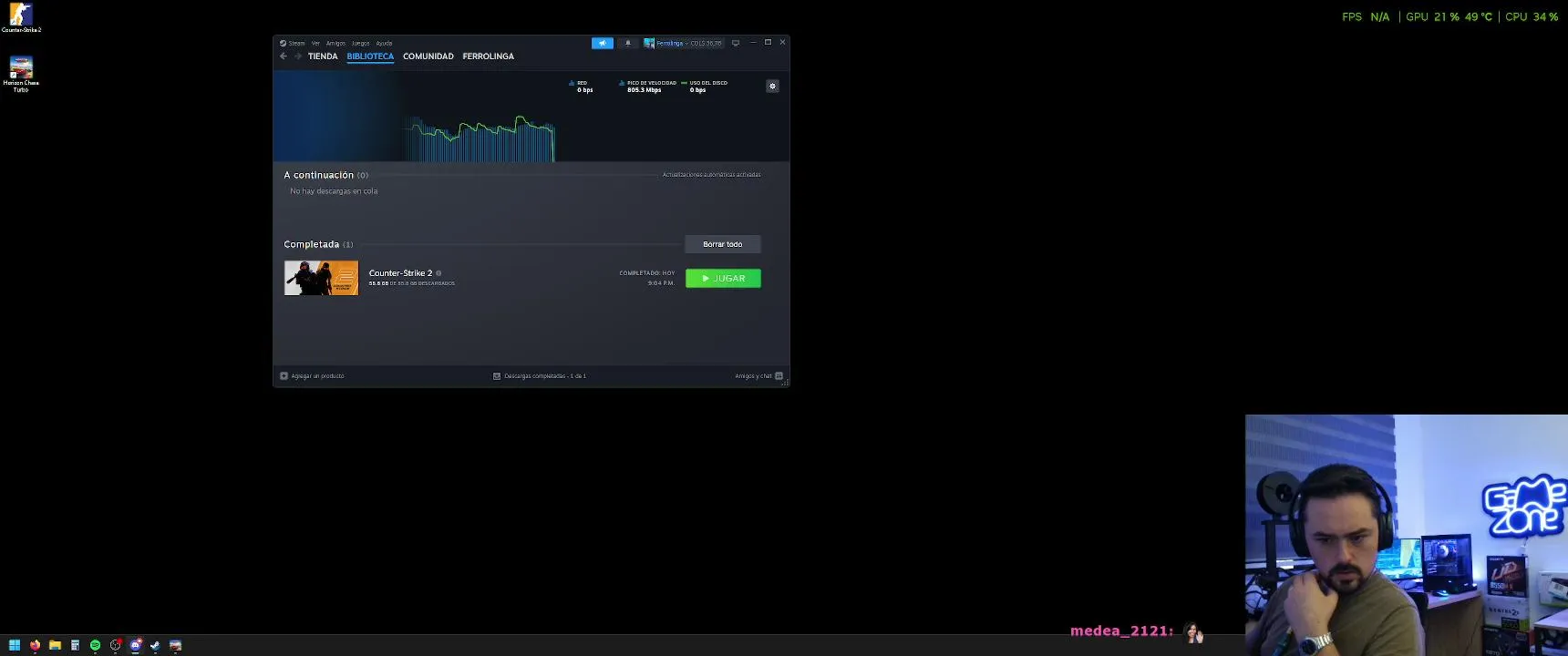Open the blue announcements megaphone button
1568x656 pixels.
(x=603, y=43)
